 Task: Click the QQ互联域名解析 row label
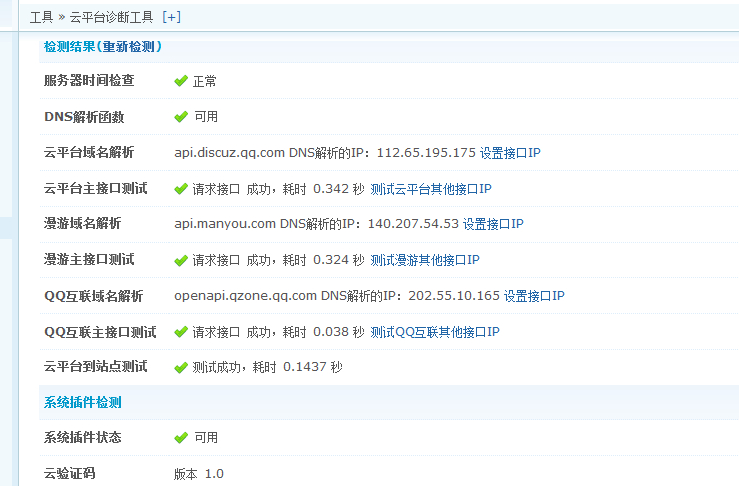93,296
